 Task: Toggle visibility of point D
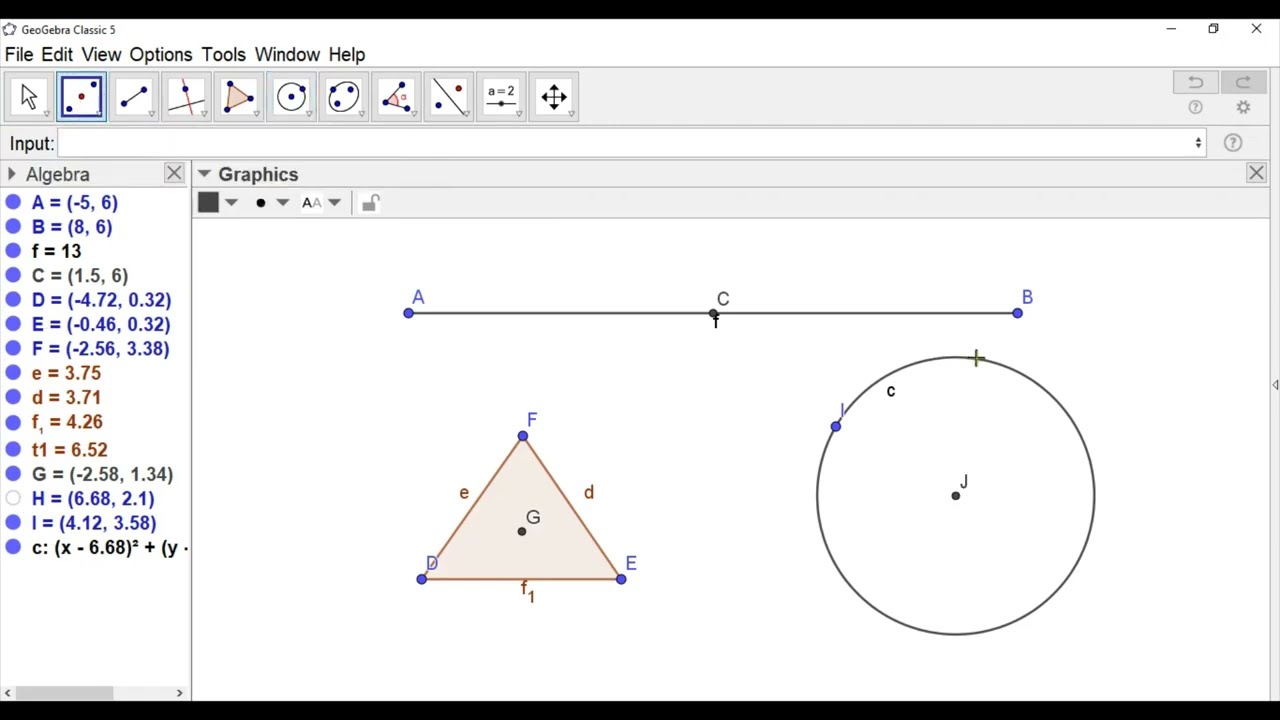[13, 300]
